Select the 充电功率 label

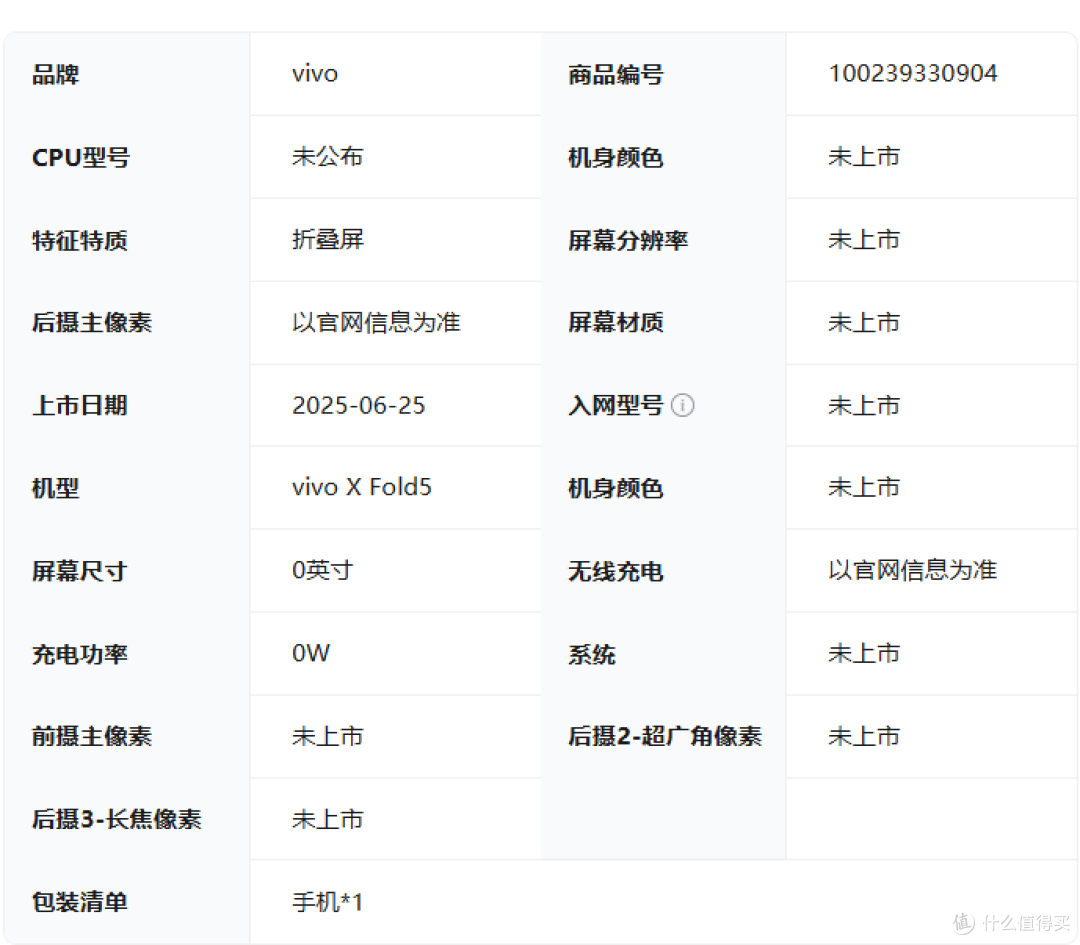(79, 654)
